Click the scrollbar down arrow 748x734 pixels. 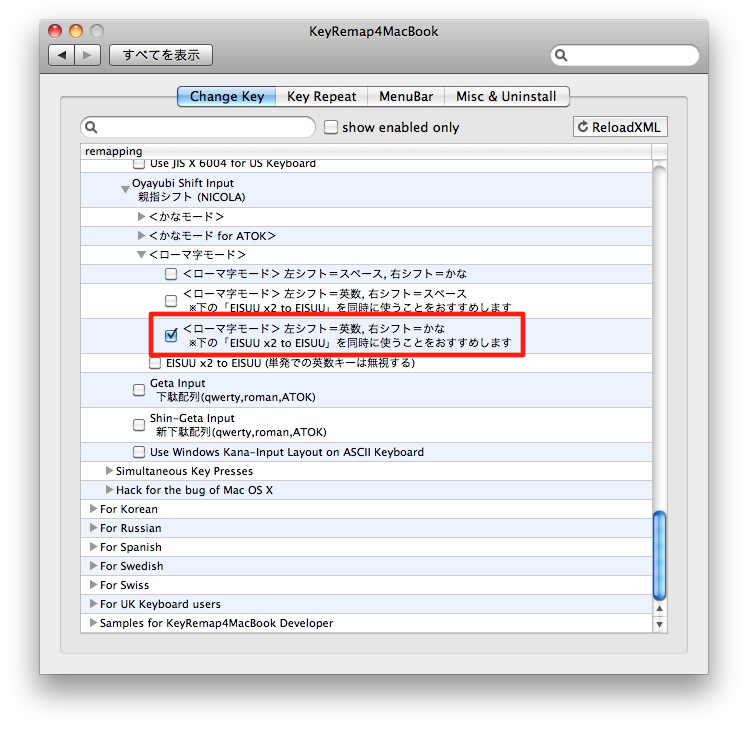pos(658,623)
